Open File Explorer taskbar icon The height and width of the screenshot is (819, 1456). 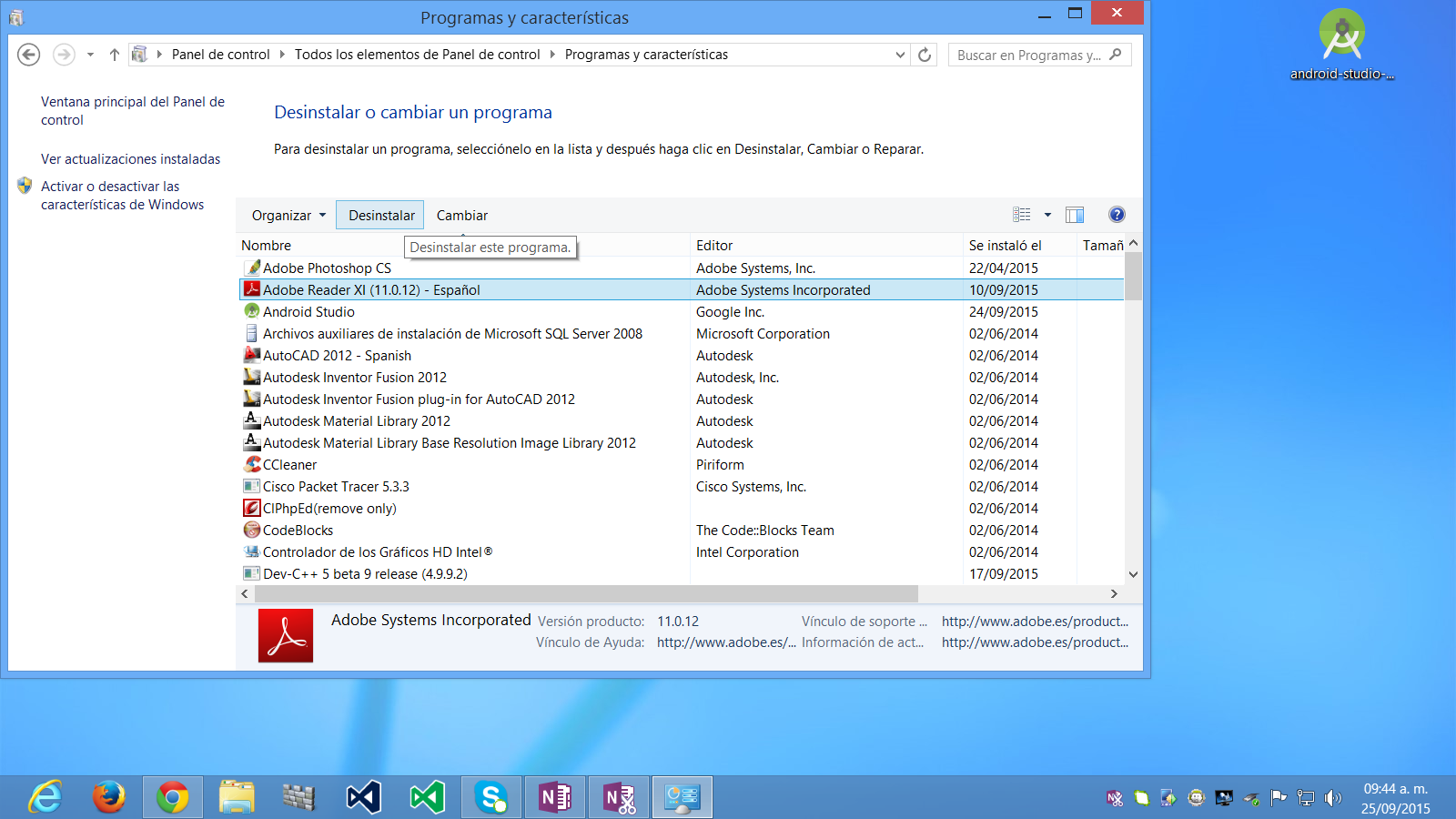237,798
